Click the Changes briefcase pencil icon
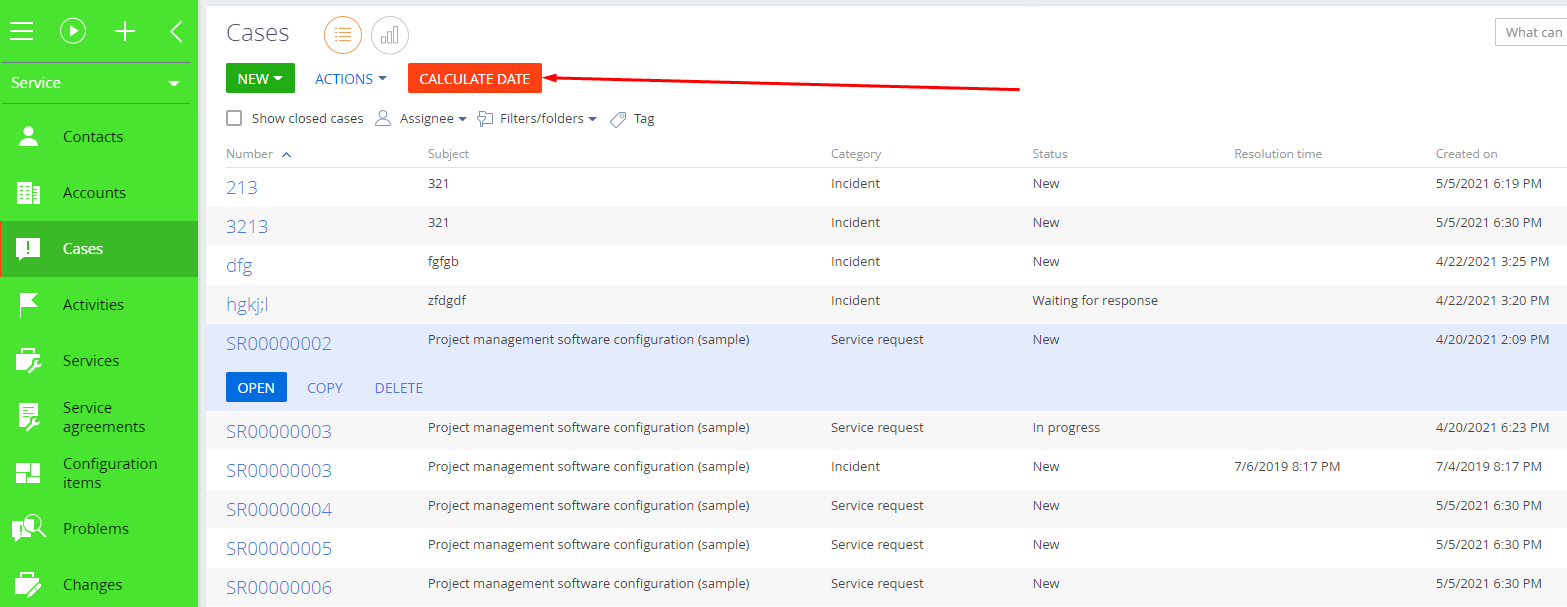The height and width of the screenshot is (607, 1567). click(28, 585)
